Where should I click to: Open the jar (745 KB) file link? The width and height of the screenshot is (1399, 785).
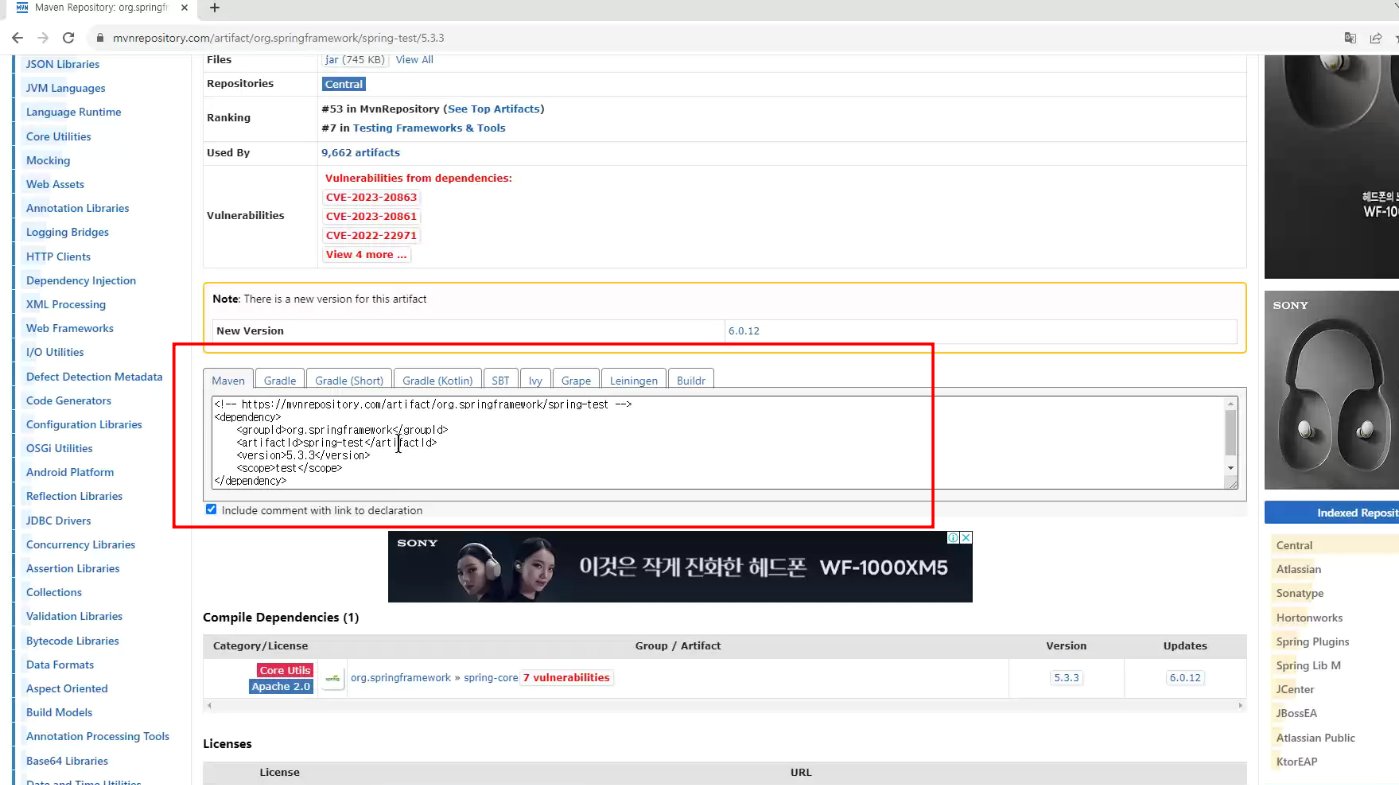point(354,60)
